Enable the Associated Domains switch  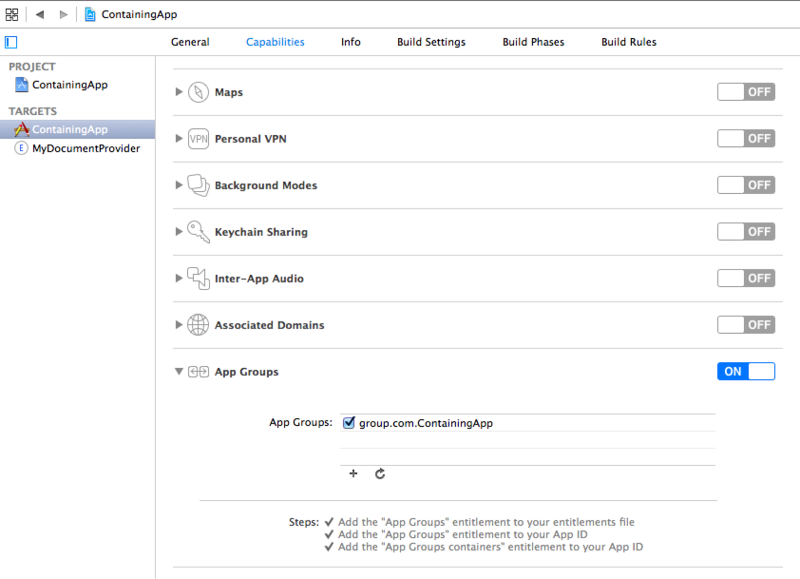(x=746, y=324)
